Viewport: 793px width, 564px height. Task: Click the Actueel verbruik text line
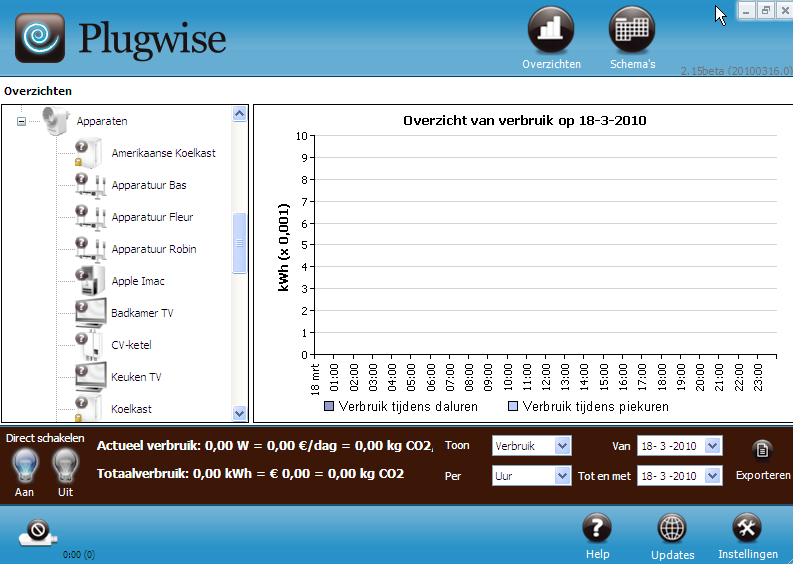(265, 446)
